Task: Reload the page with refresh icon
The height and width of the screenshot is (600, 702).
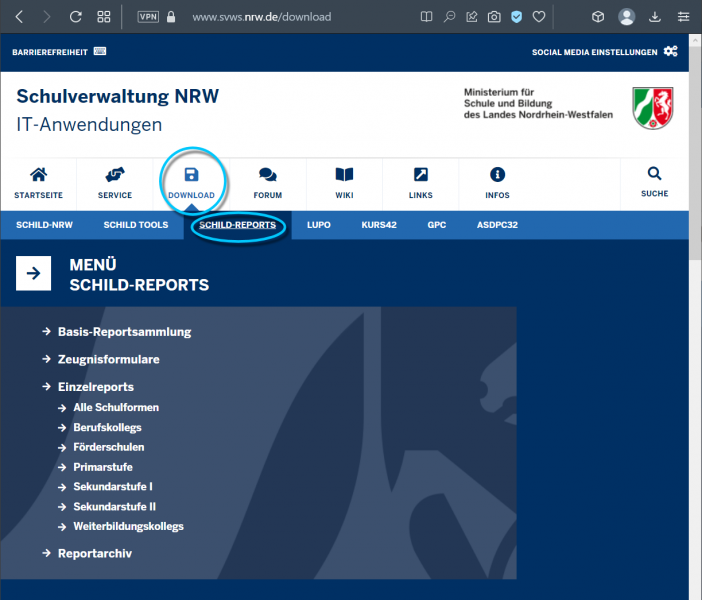Action: coord(75,17)
